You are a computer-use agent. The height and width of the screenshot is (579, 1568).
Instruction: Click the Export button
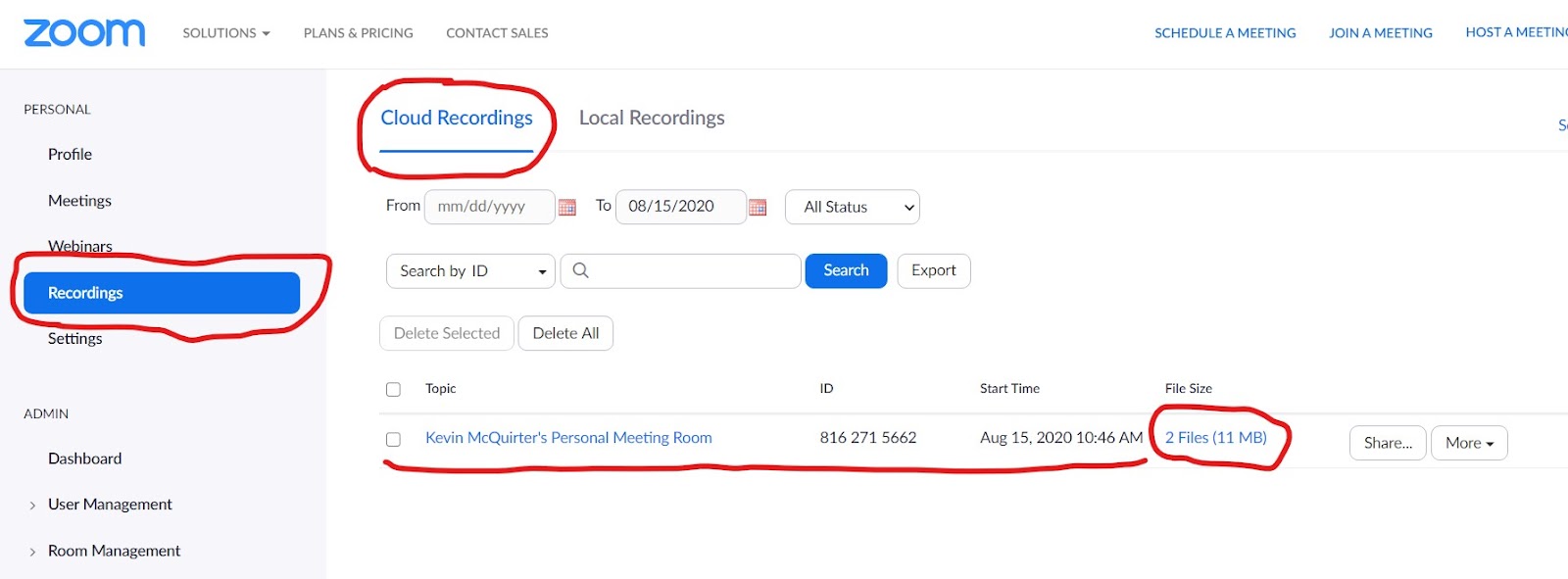tap(934, 270)
